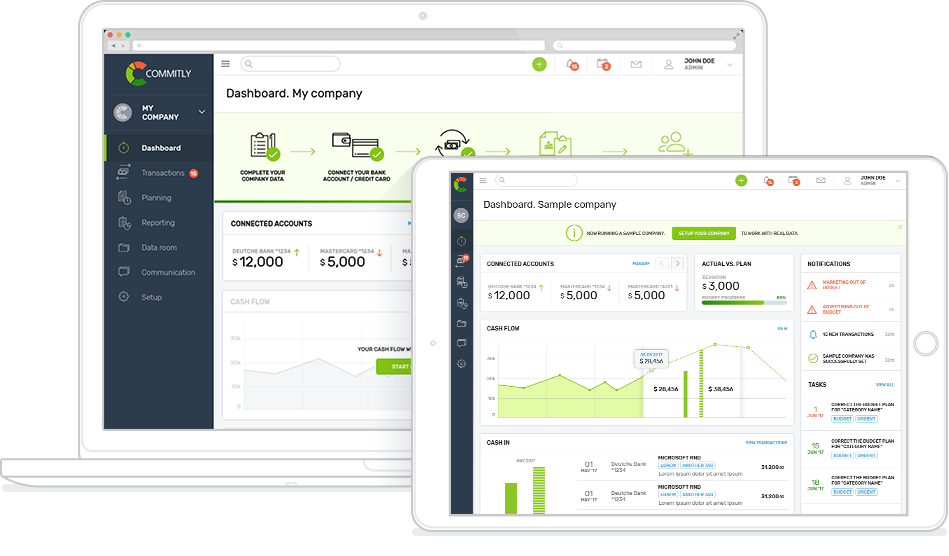Open the View All link in Tasks
This screenshot has width=949, height=556.
click(884, 384)
